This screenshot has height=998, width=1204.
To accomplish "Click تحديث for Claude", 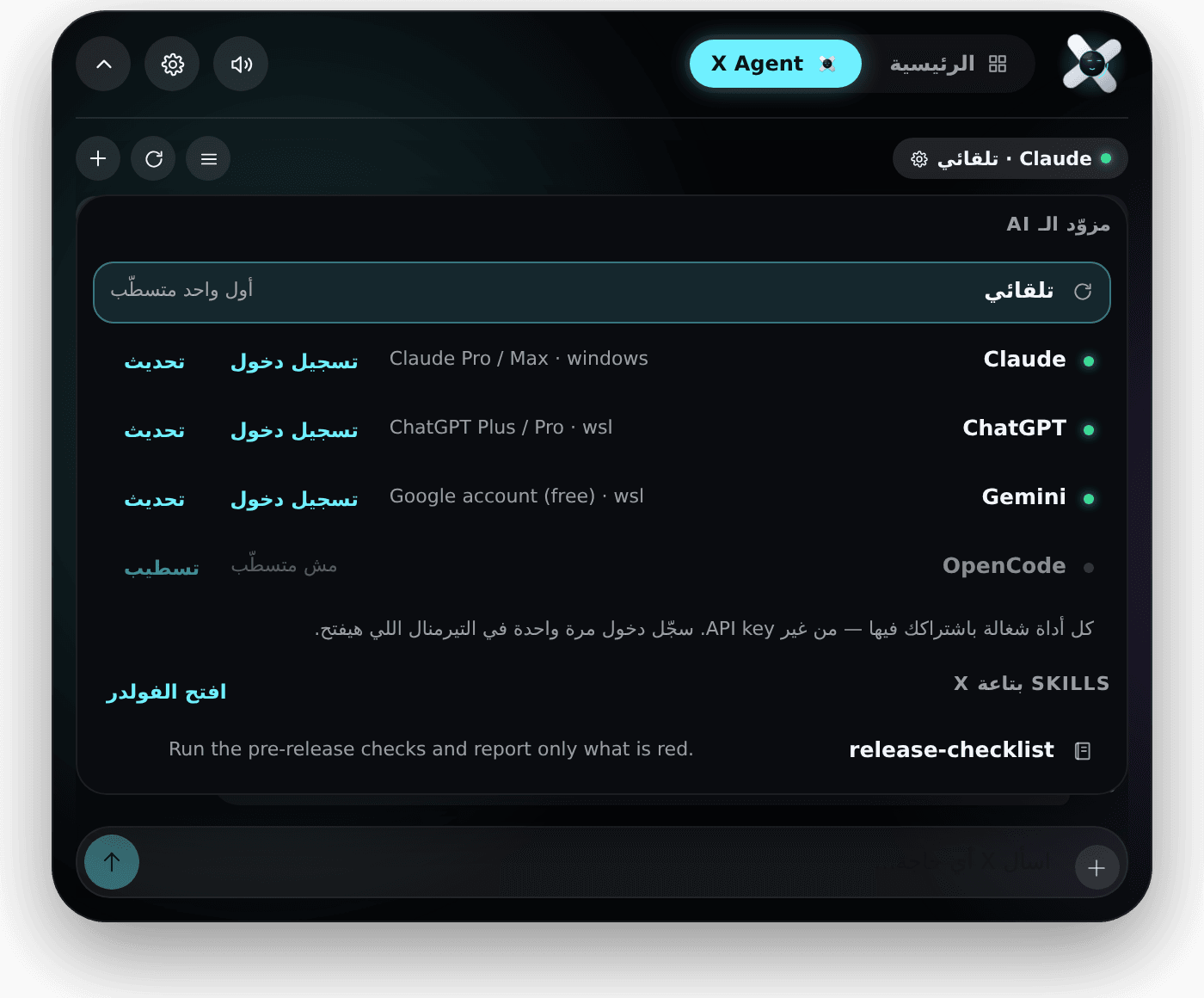I will [155, 361].
